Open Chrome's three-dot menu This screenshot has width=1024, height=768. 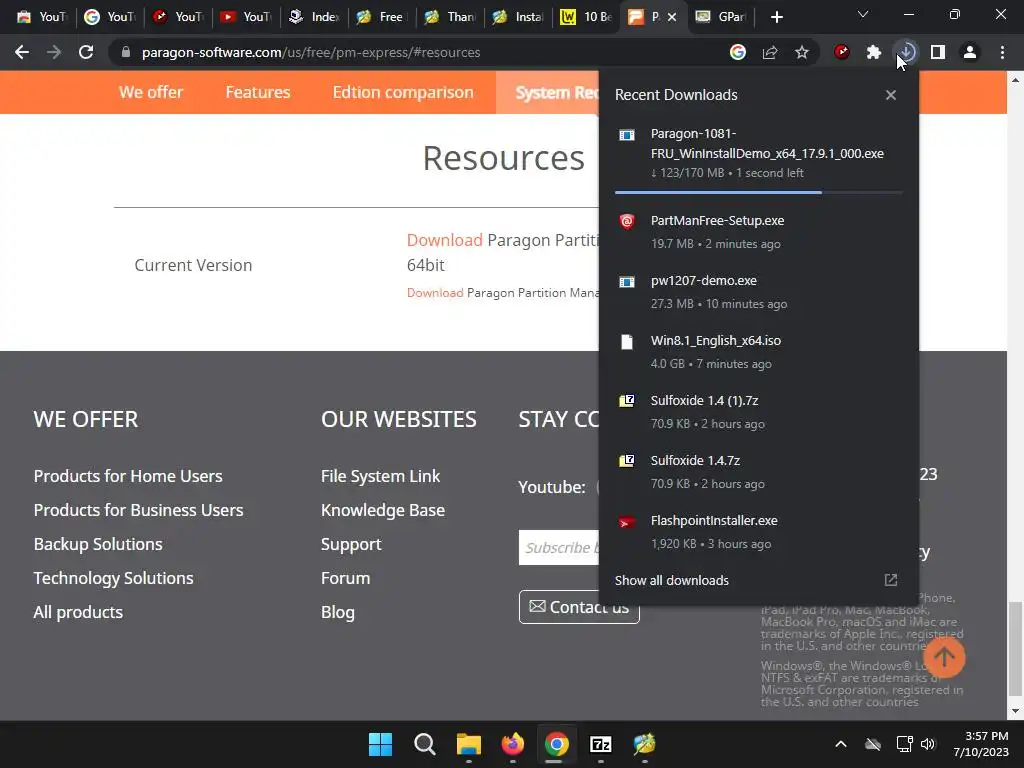click(x=1002, y=52)
